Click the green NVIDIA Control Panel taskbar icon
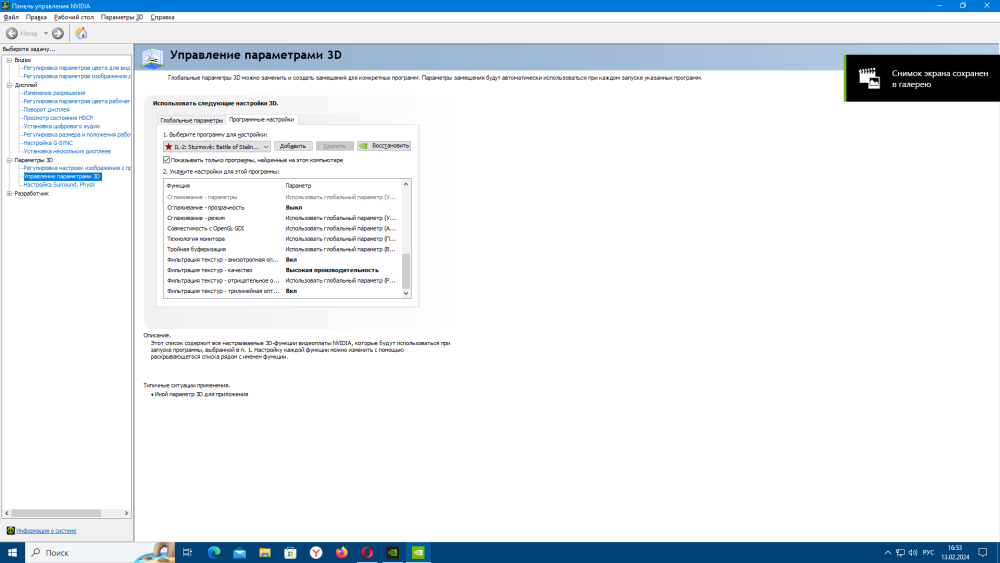This screenshot has height=563, width=1000. coord(418,553)
